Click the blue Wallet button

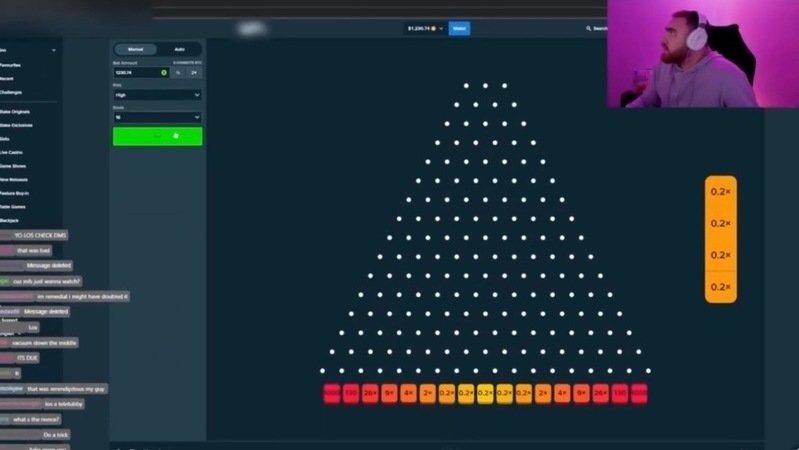point(459,29)
